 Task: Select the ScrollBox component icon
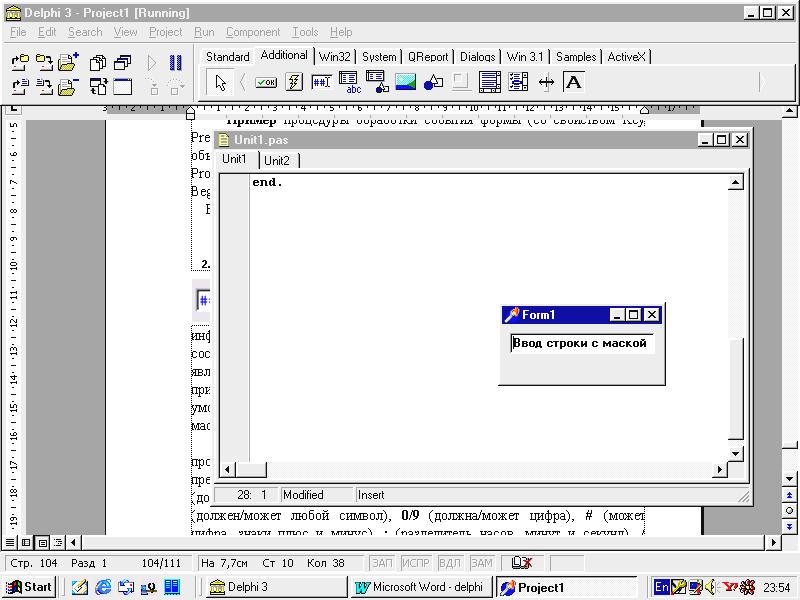[x=489, y=82]
